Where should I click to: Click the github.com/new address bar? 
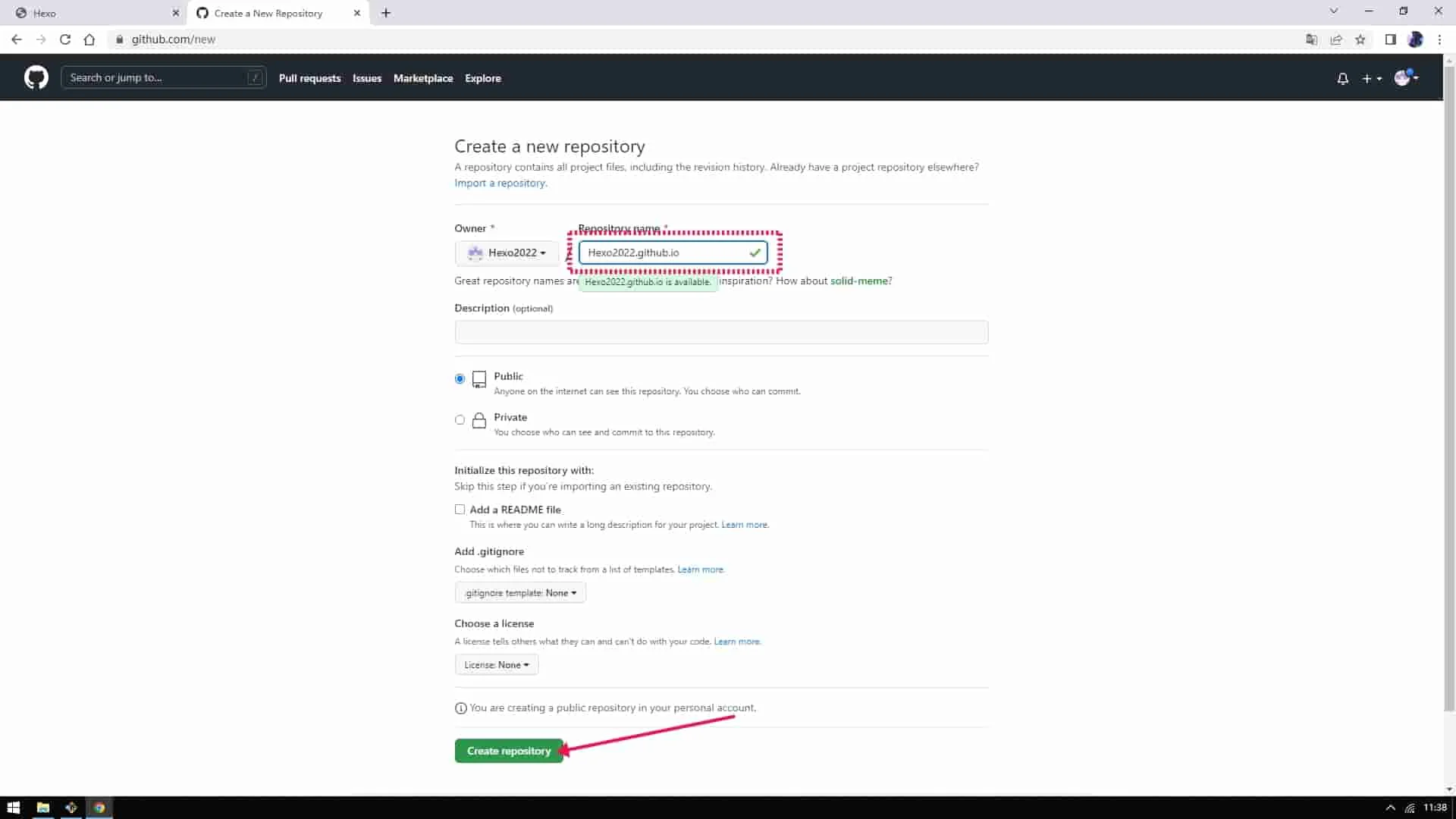[x=705, y=39]
